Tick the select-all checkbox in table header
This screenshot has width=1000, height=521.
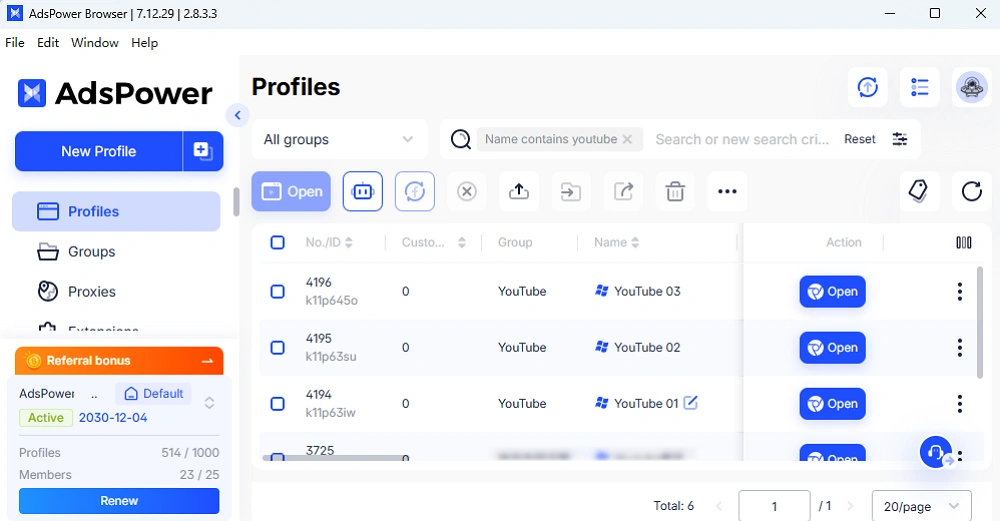277,242
